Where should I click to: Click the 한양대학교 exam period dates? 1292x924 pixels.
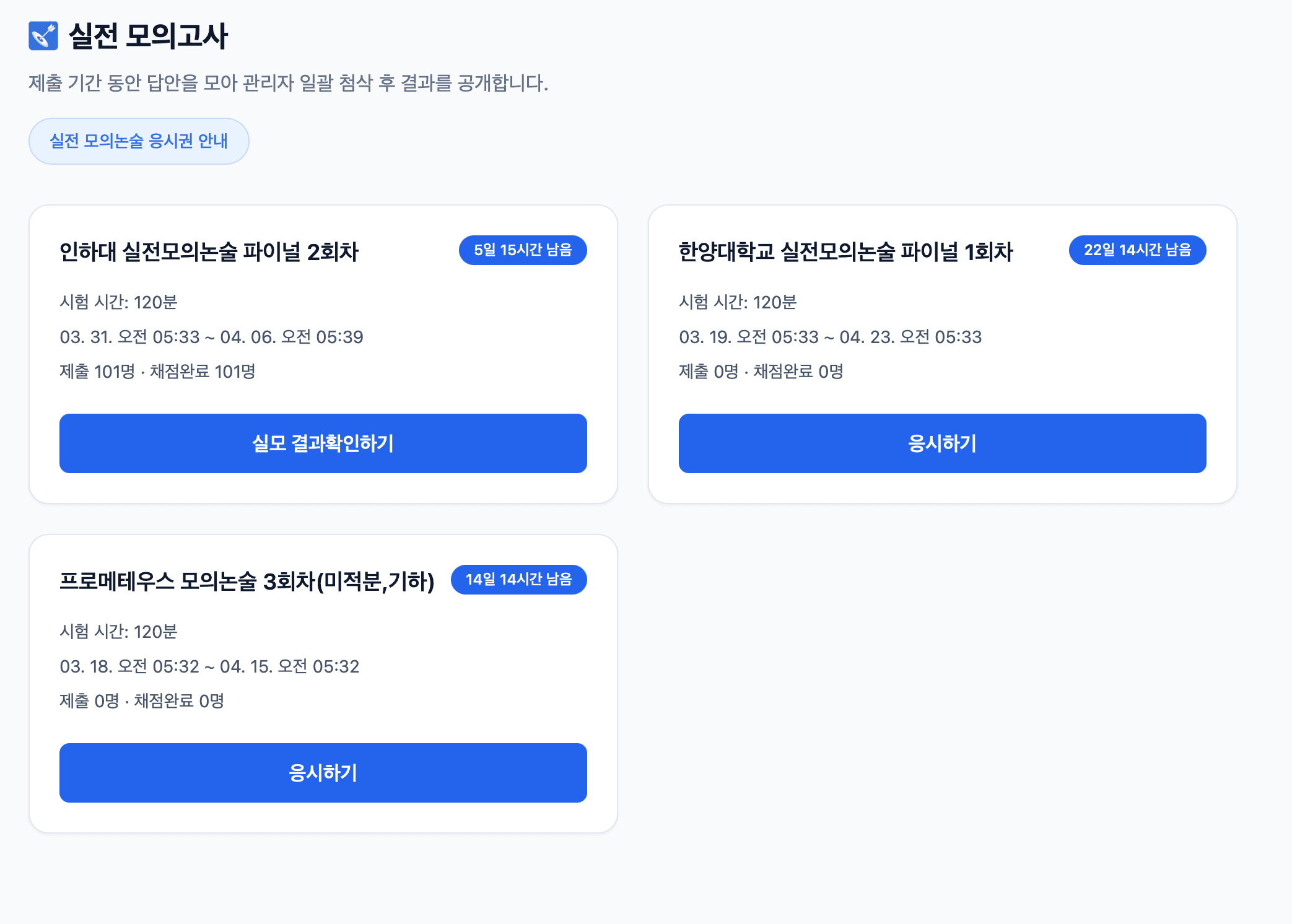pos(829,337)
